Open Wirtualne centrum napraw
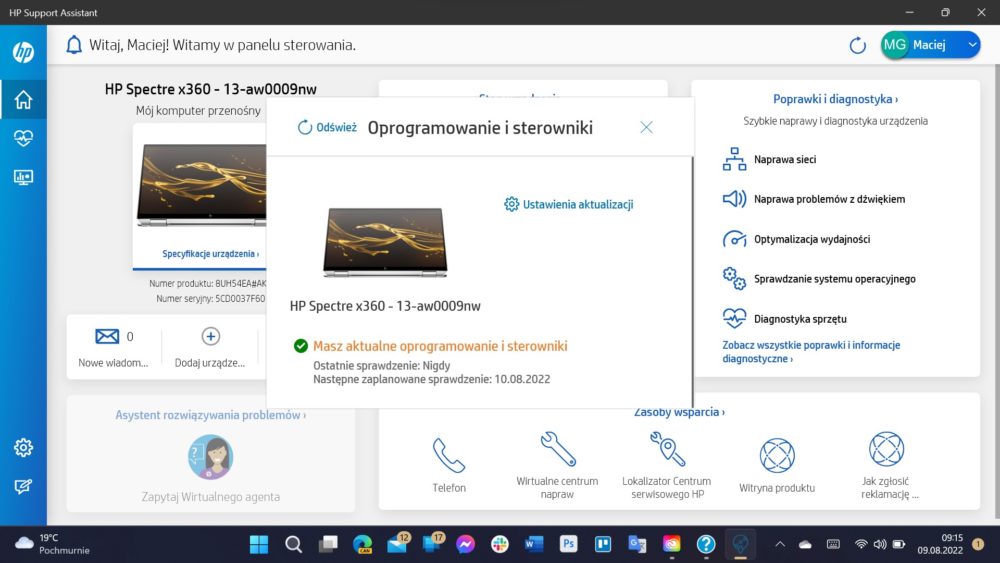The width and height of the screenshot is (1000, 563). (x=557, y=465)
